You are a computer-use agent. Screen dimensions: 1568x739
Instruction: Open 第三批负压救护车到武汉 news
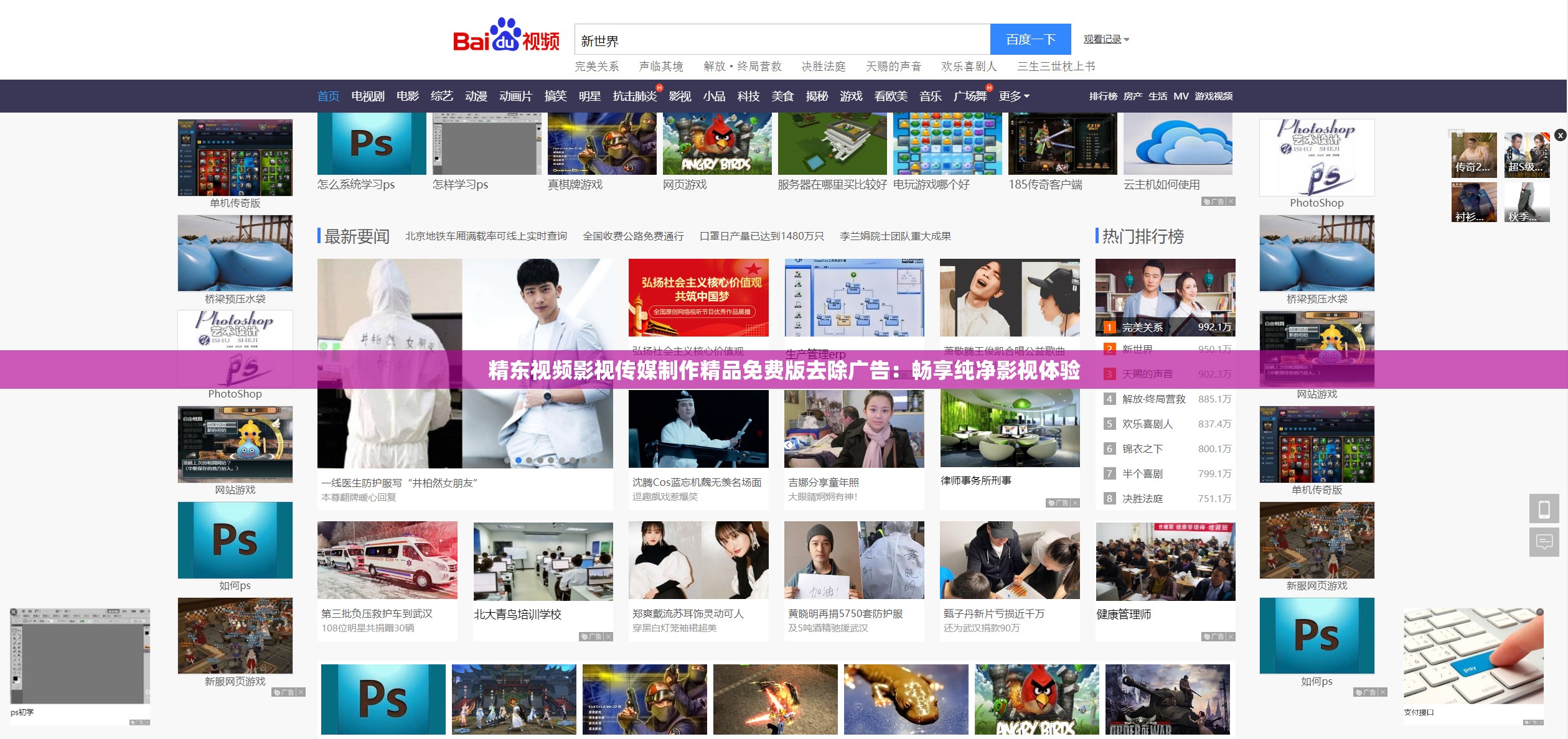click(x=387, y=560)
